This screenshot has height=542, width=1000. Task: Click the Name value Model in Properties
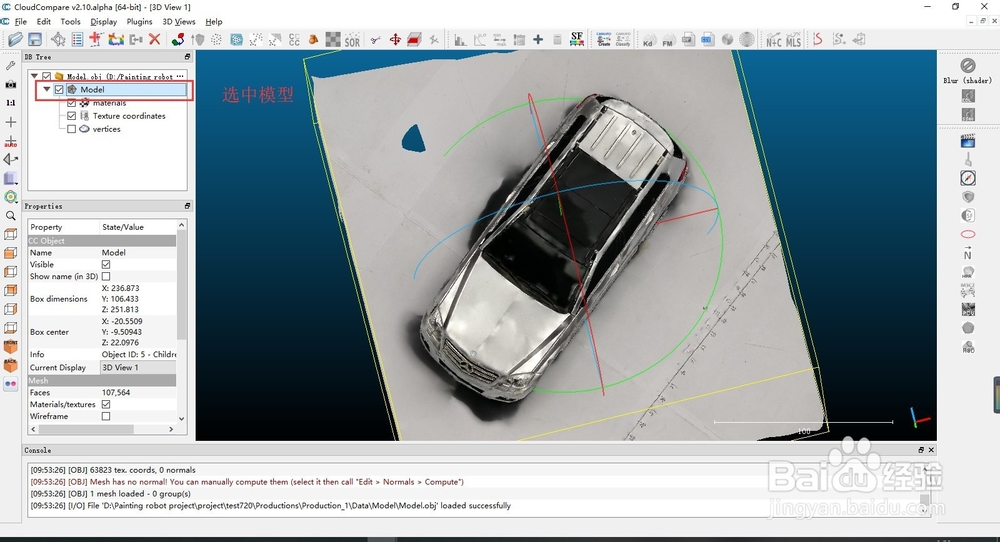114,253
